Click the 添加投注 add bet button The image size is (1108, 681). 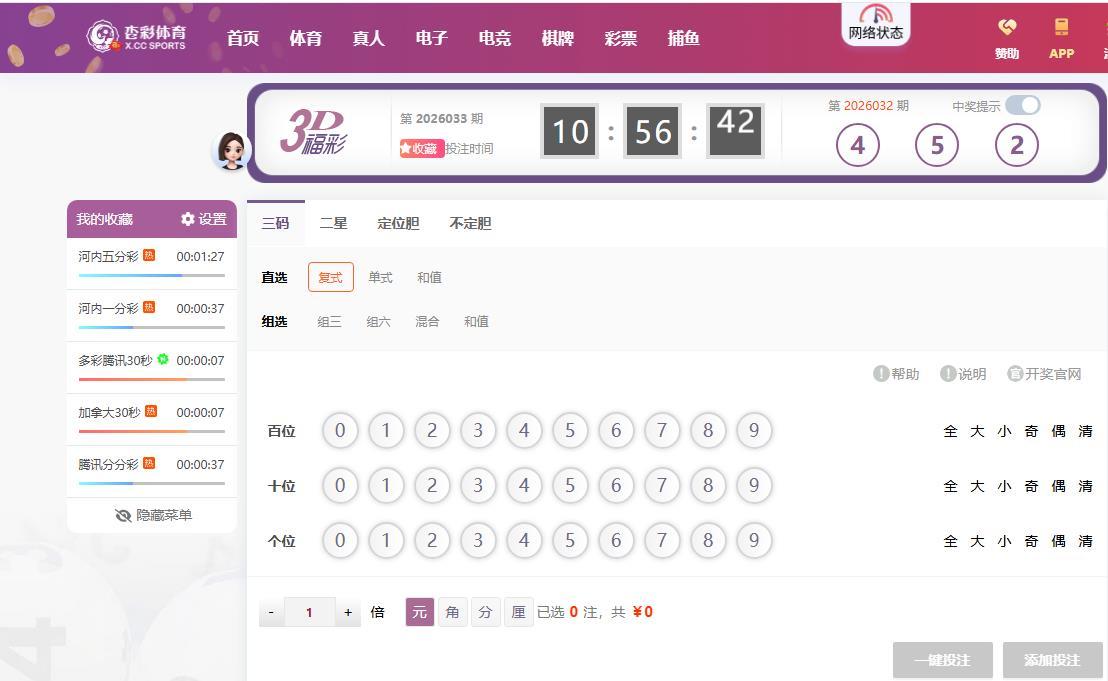(x=1052, y=660)
